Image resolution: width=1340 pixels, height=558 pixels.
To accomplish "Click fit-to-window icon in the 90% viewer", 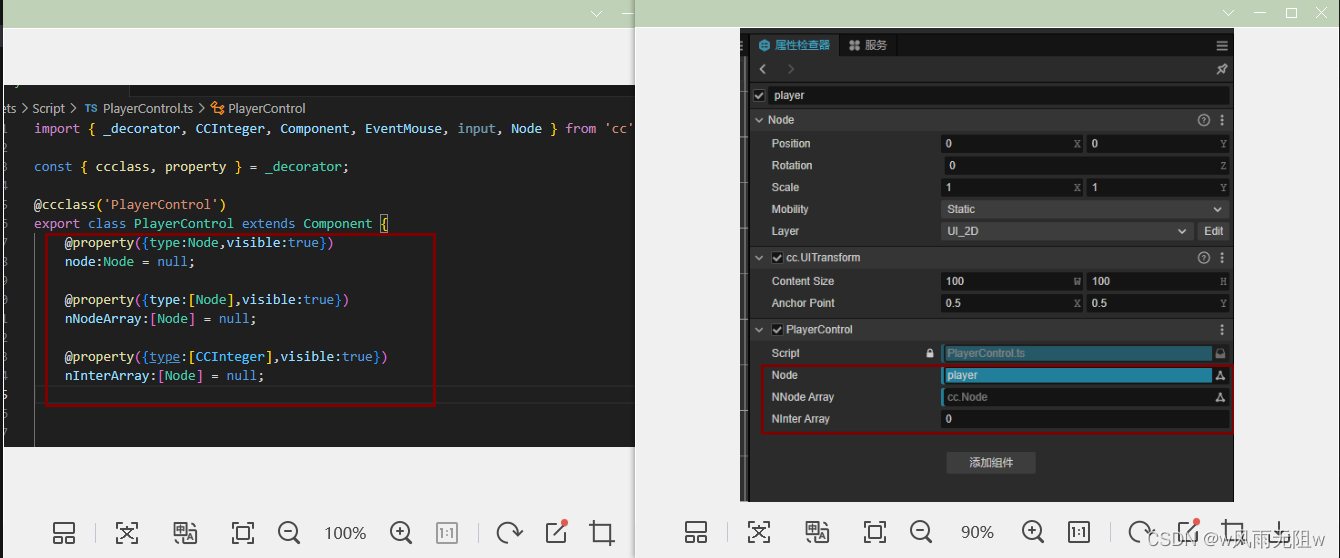I will coord(875,532).
